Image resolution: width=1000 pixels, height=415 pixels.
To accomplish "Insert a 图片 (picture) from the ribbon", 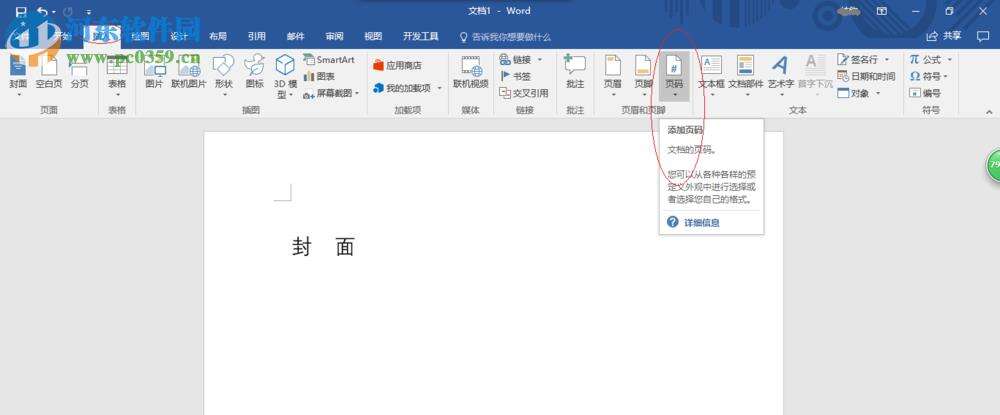I will tap(154, 73).
